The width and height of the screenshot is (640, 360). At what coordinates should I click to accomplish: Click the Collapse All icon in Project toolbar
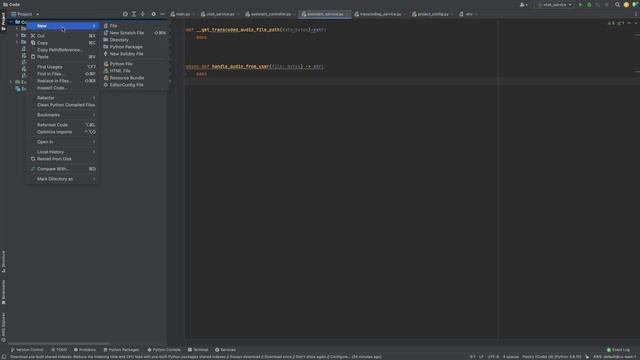pos(143,14)
